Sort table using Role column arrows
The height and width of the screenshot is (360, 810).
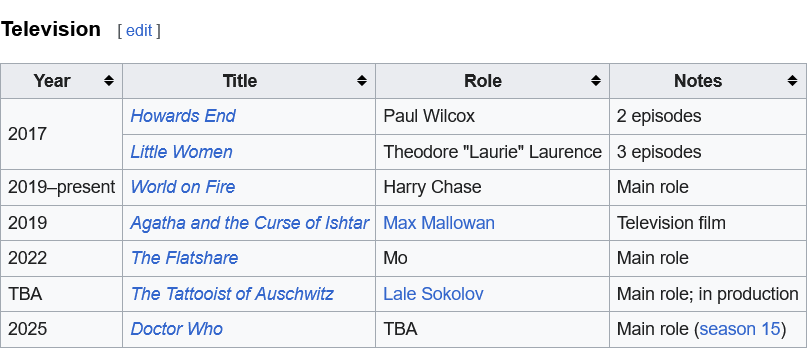click(x=596, y=81)
